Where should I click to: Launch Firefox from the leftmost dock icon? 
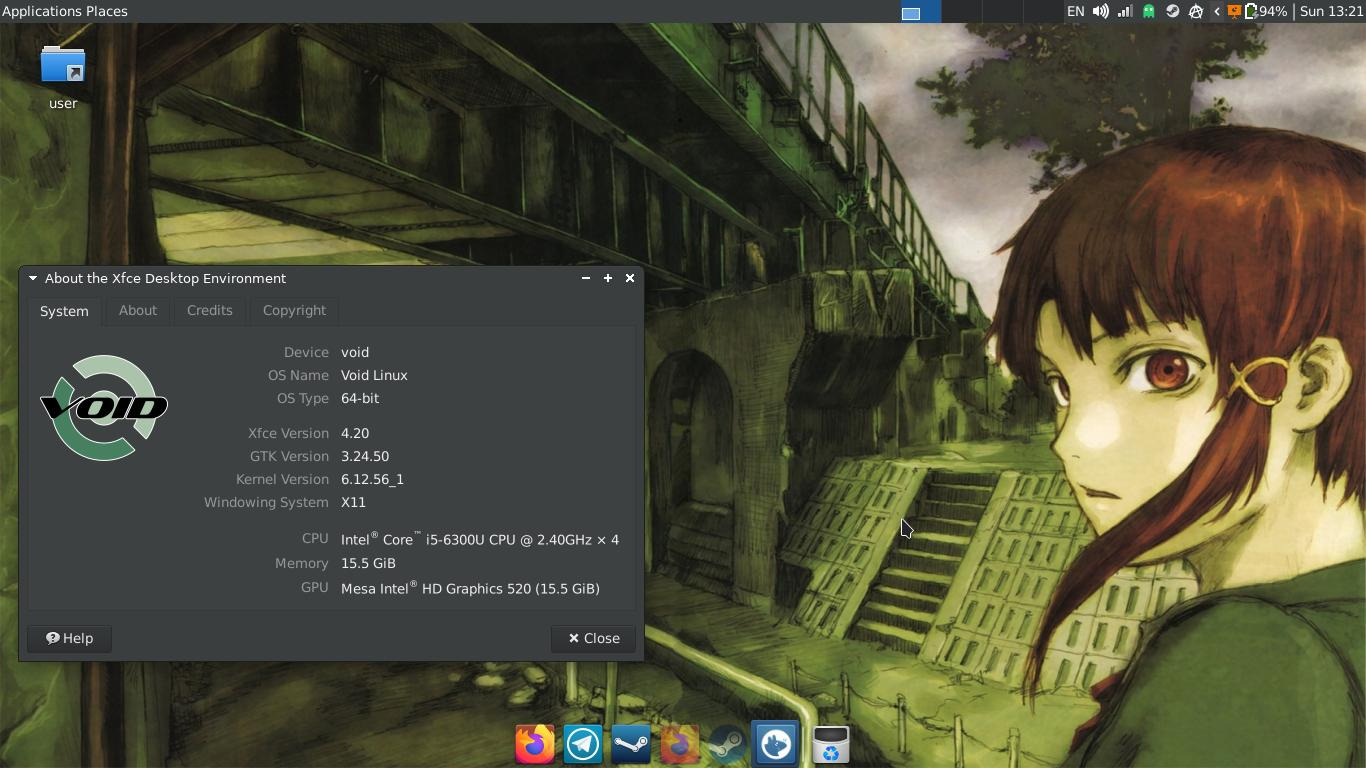535,744
